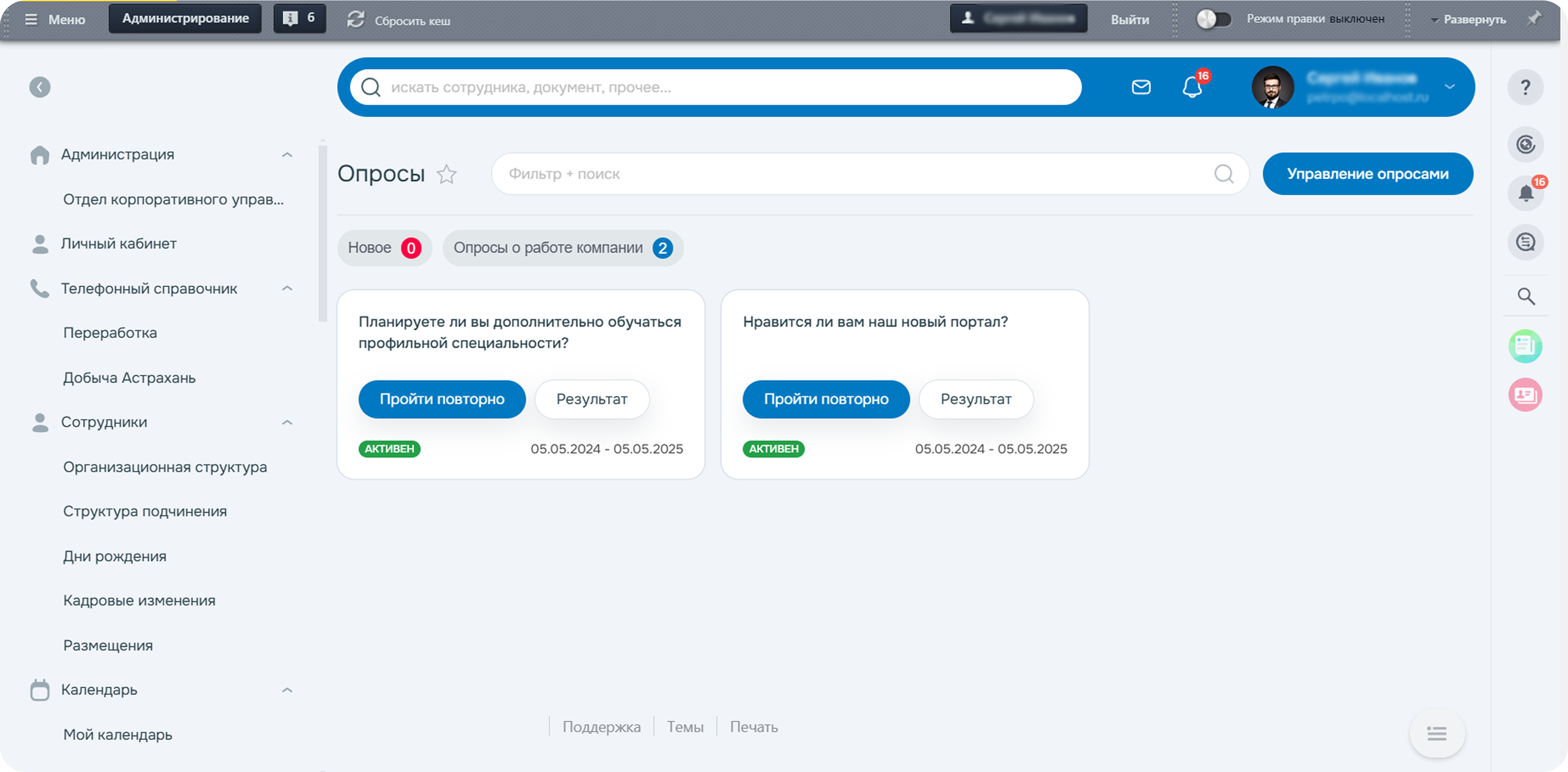Click the favorite star next to Опросы

(x=447, y=174)
